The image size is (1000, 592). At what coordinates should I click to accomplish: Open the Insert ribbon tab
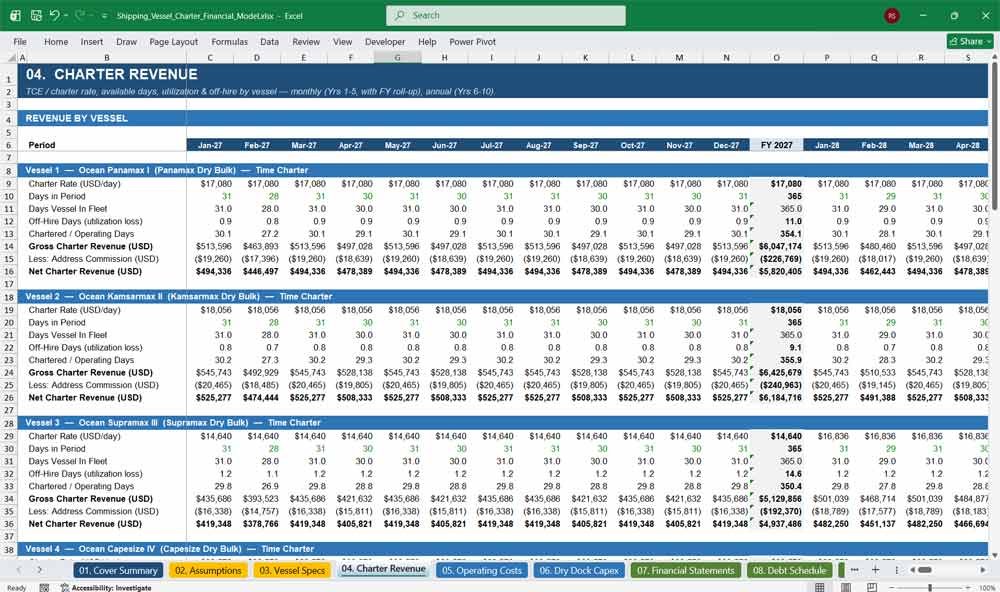(x=92, y=41)
